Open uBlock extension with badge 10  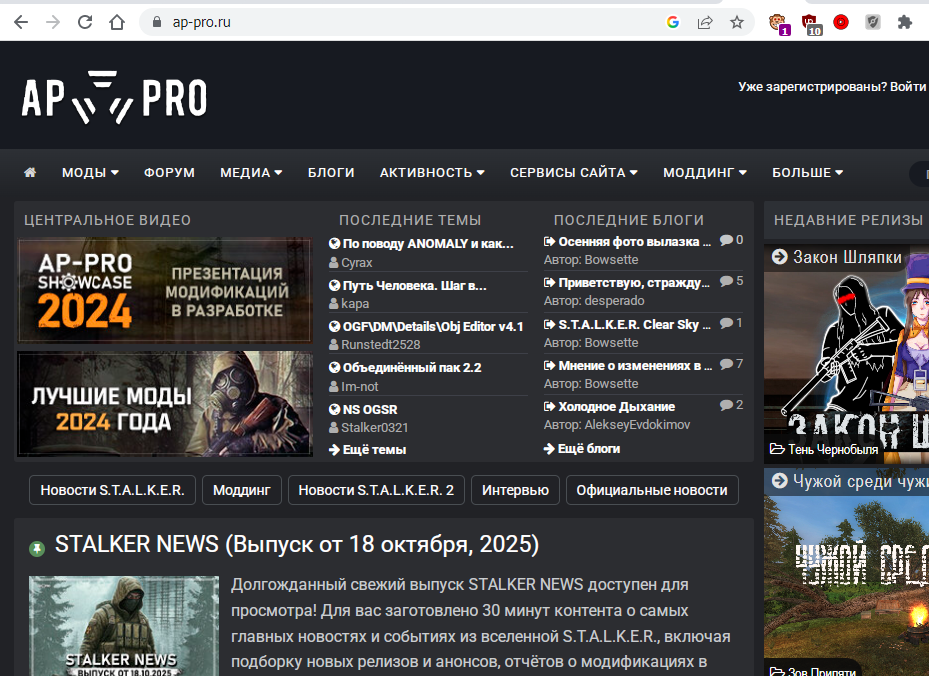coord(811,24)
